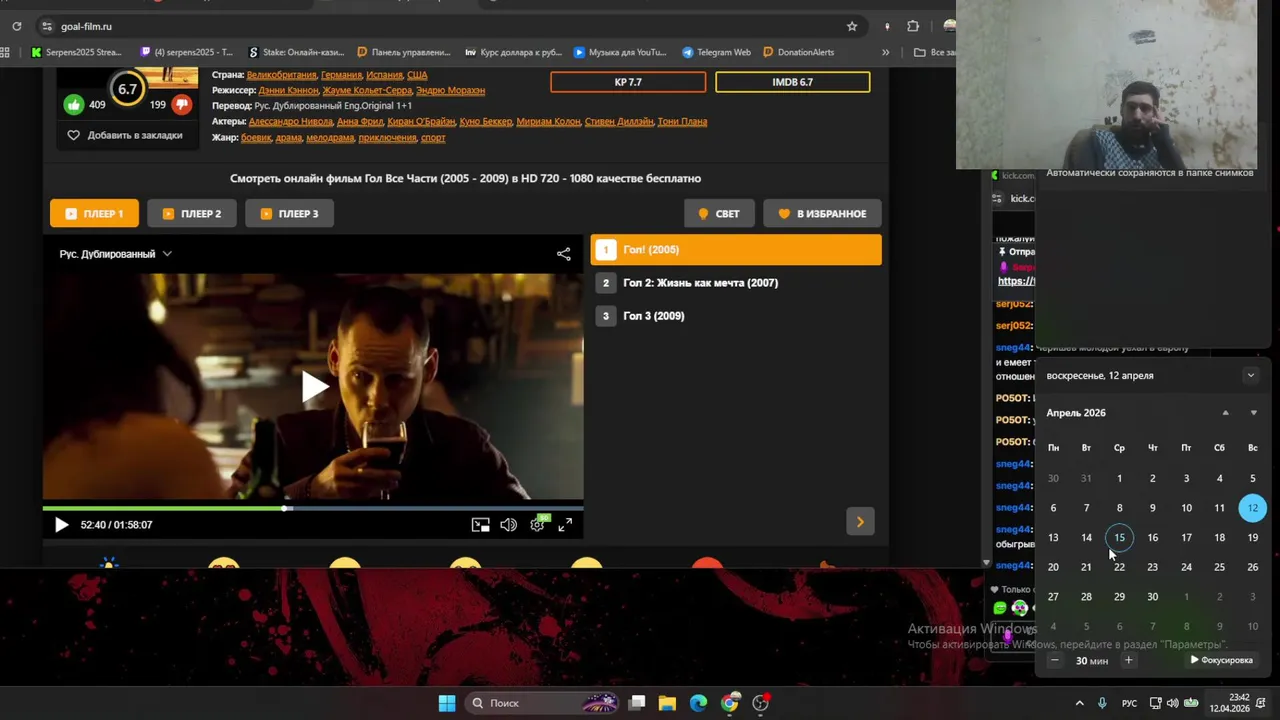Like the film with green thumbs-up

(x=74, y=104)
